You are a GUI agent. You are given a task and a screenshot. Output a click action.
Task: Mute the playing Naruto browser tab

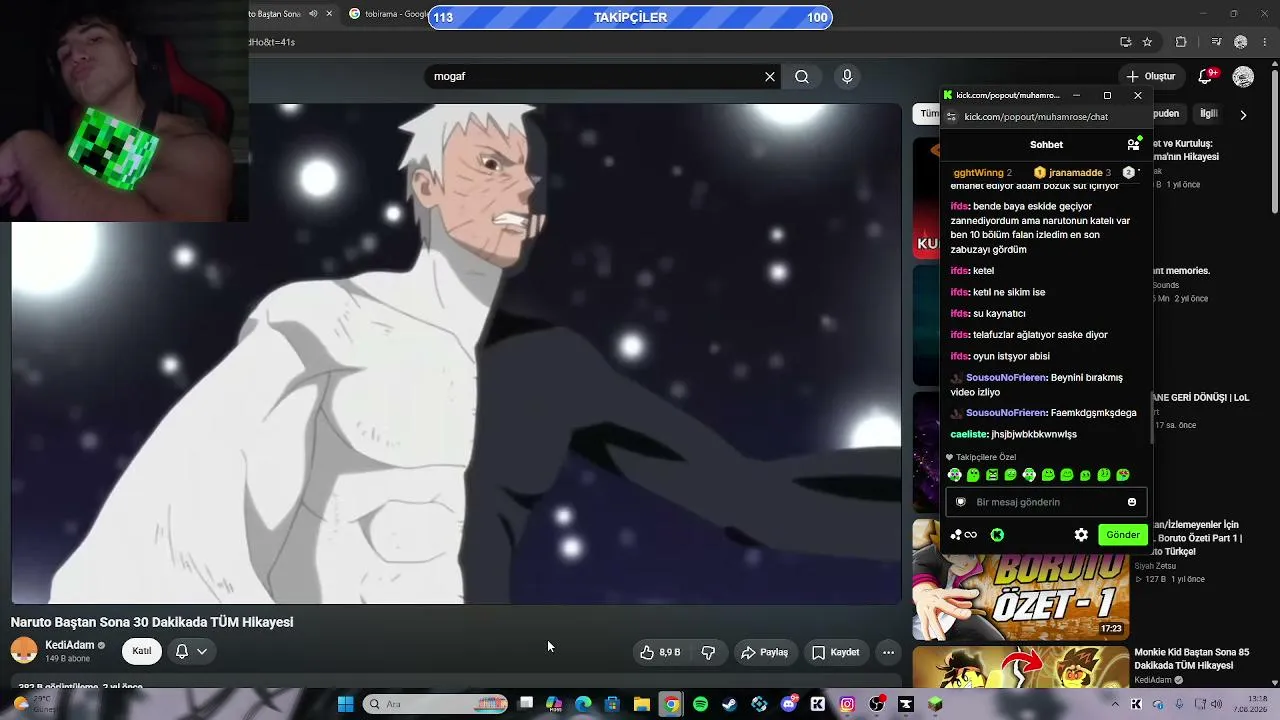click(x=313, y=14)
